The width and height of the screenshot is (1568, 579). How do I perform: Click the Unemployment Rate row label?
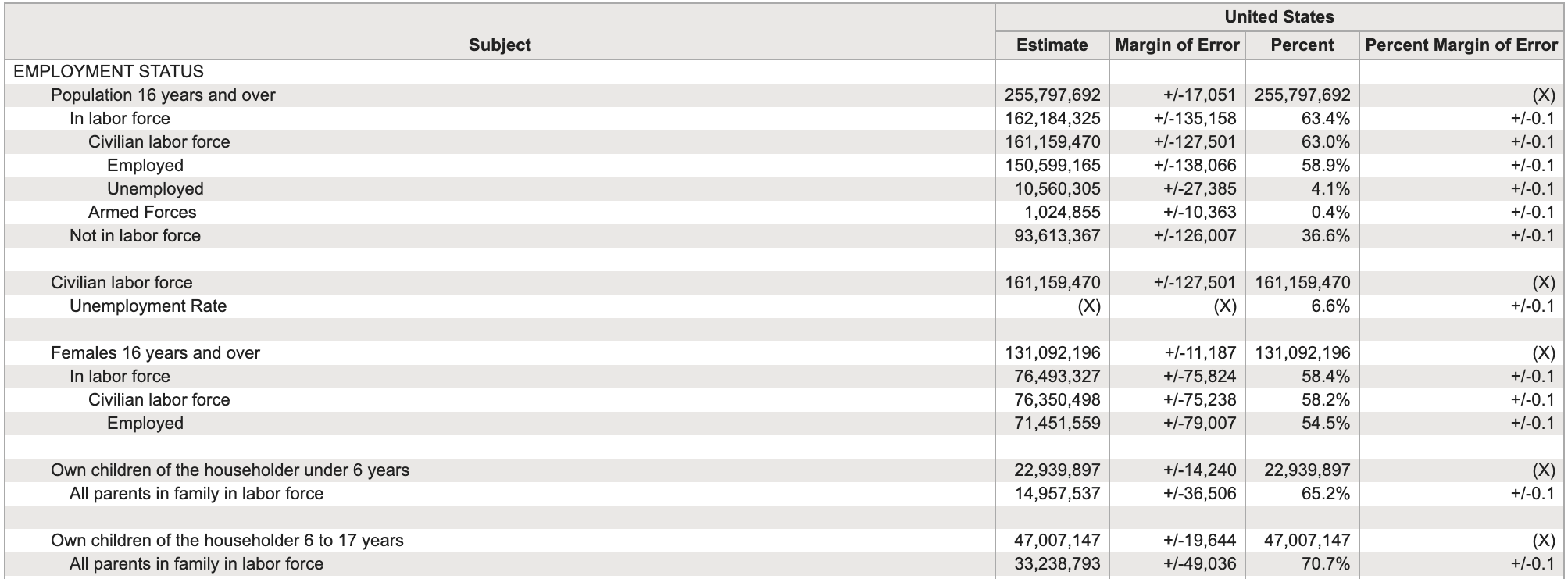pos(148,306)
